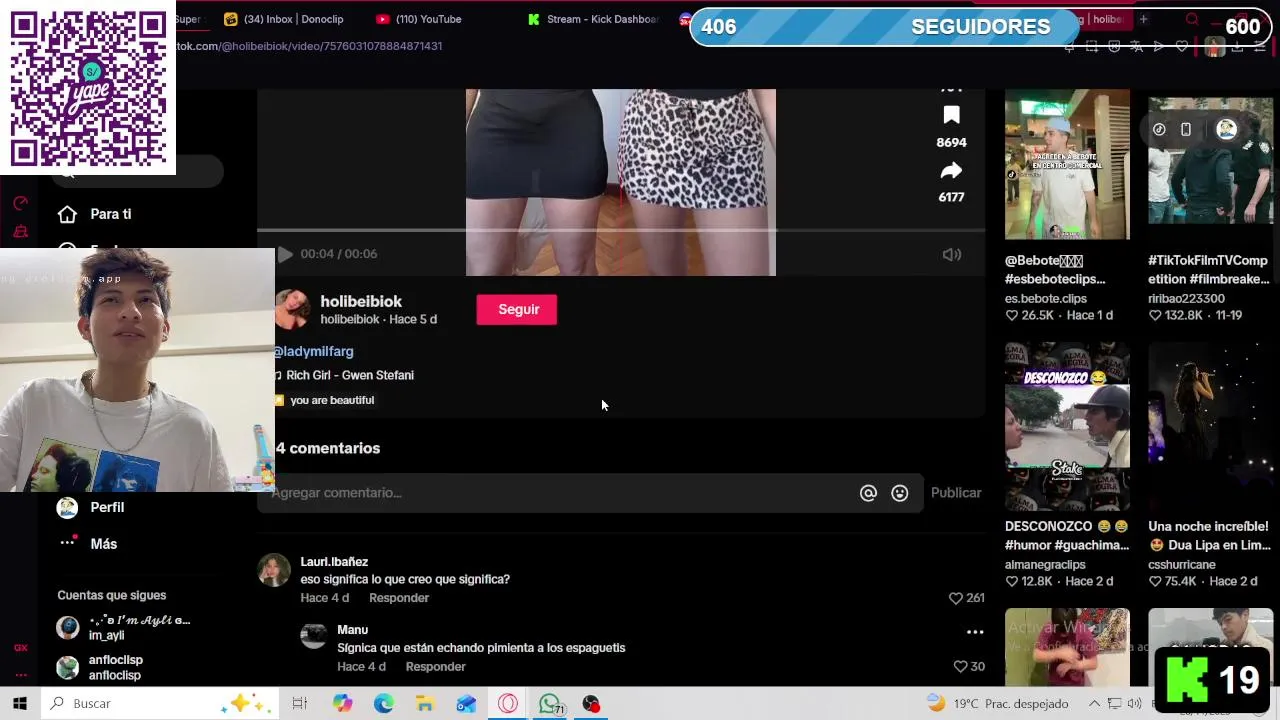Open the holibeibiok profile name
Image resolution: width=1280 pixels, height=720 pixels.
coord(361,301)
